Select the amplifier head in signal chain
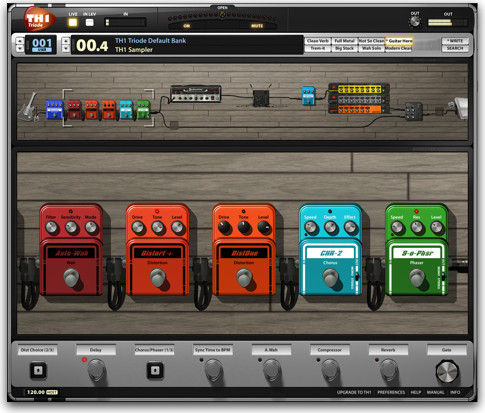 tap(196, 94)
